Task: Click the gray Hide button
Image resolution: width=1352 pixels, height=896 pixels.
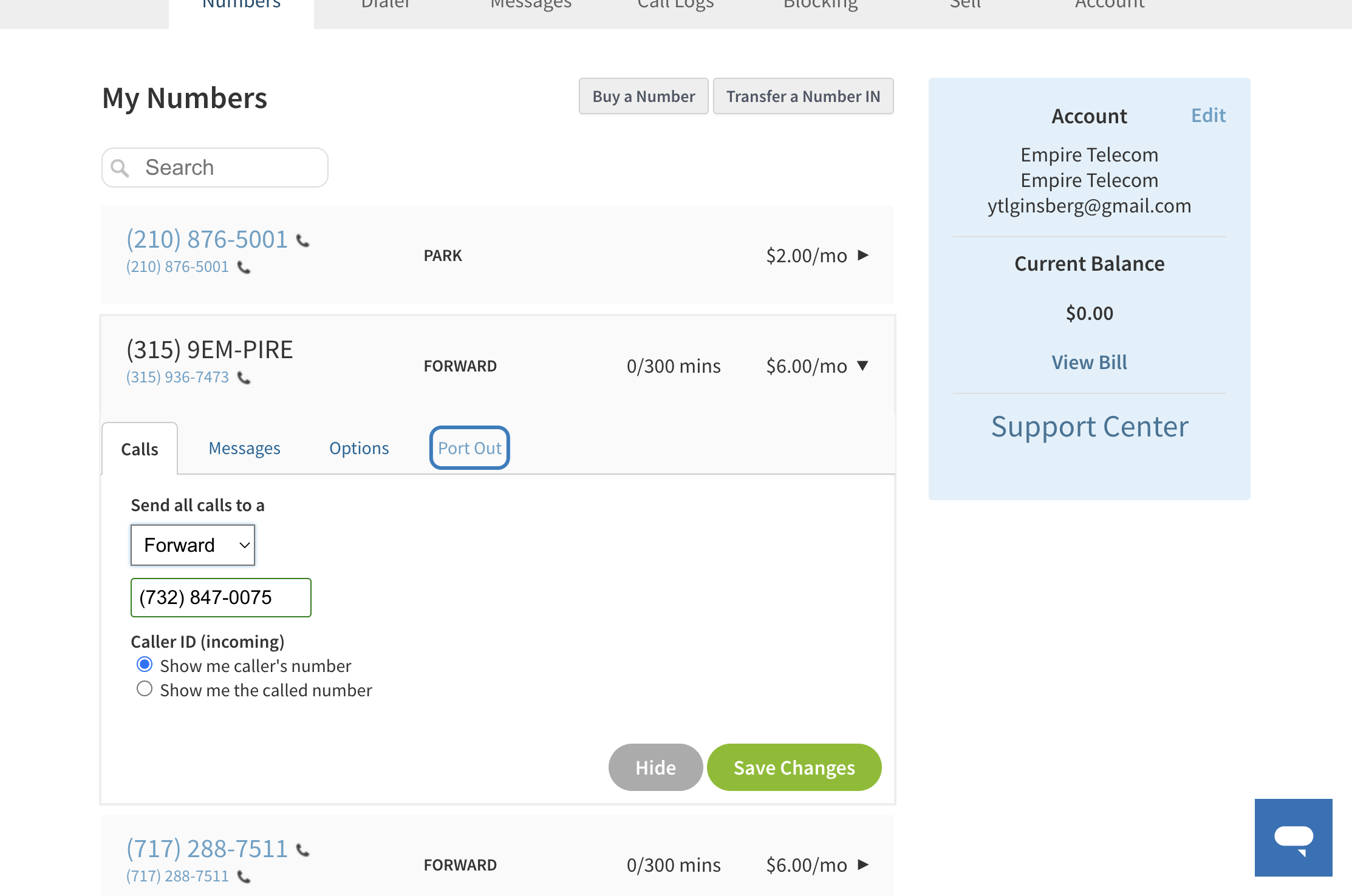Action: [656, 767]
